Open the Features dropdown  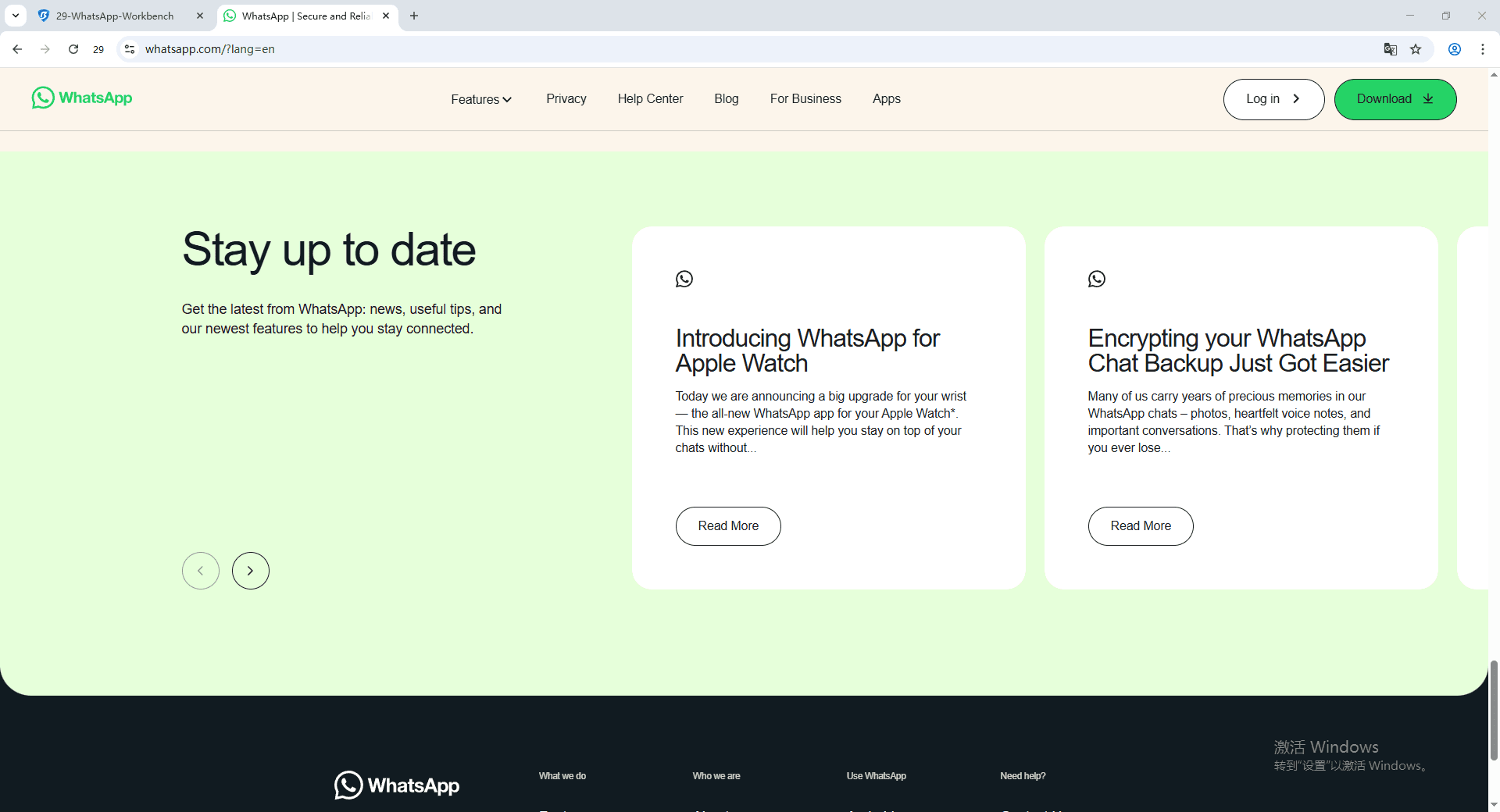[480, 98]
